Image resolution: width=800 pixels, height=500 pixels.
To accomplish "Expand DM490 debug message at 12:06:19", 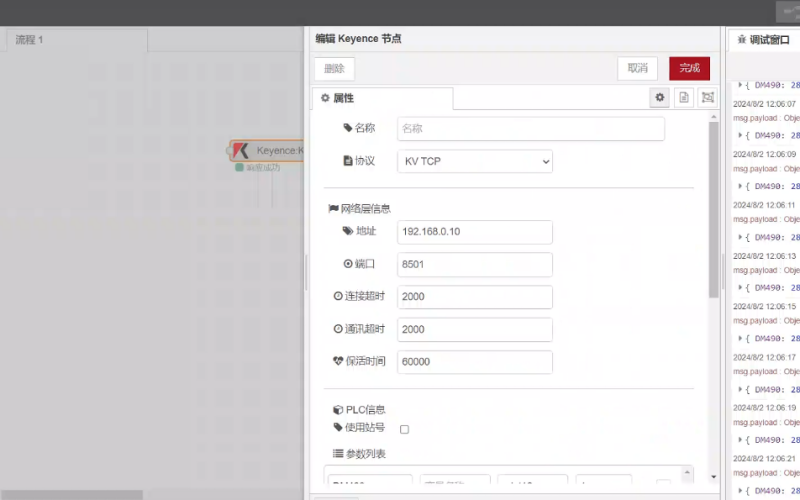I will coord(741,440).
